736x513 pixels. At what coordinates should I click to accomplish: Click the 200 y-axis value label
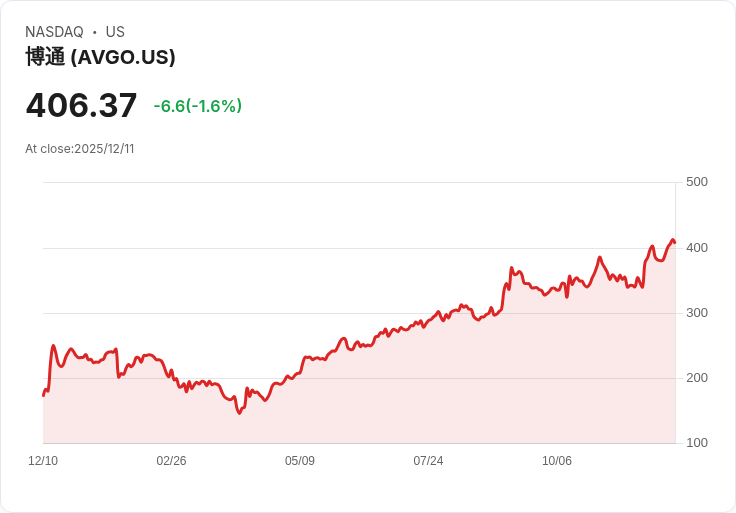pos(697,378)
